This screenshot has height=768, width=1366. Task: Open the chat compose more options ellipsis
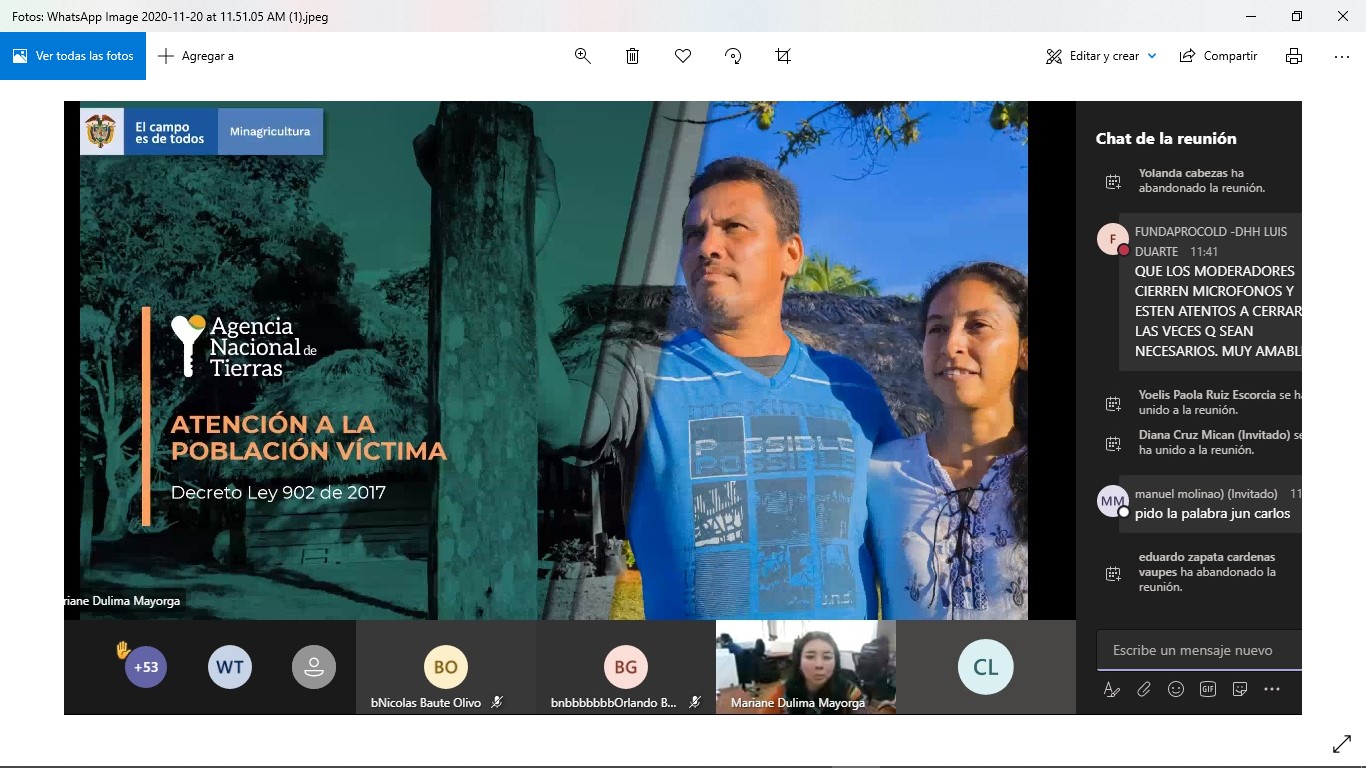click(1272, 689)
